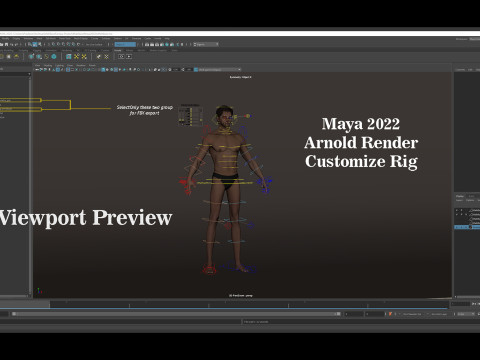Viewport: 480px width, 360px height.
Task: Open the viewport View menu
Action: (38, 65)
